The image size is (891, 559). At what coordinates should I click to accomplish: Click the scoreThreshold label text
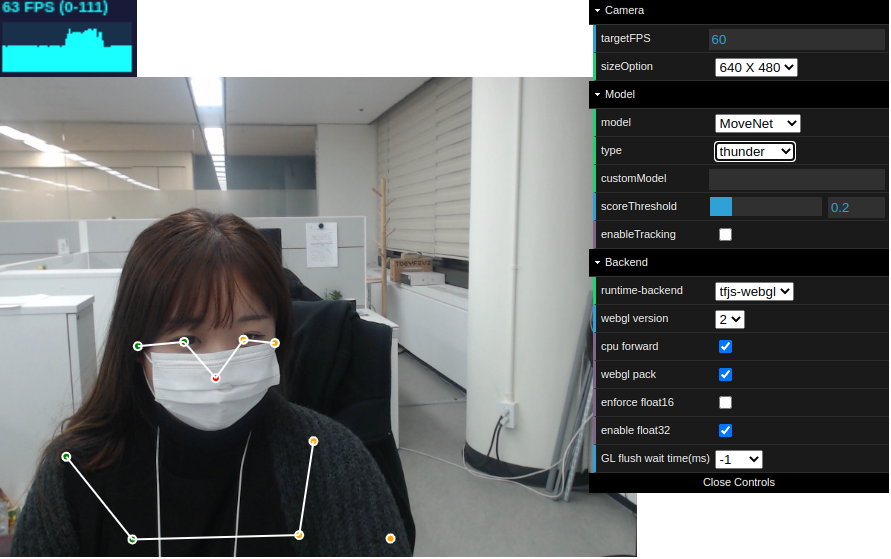coord(639,206)
